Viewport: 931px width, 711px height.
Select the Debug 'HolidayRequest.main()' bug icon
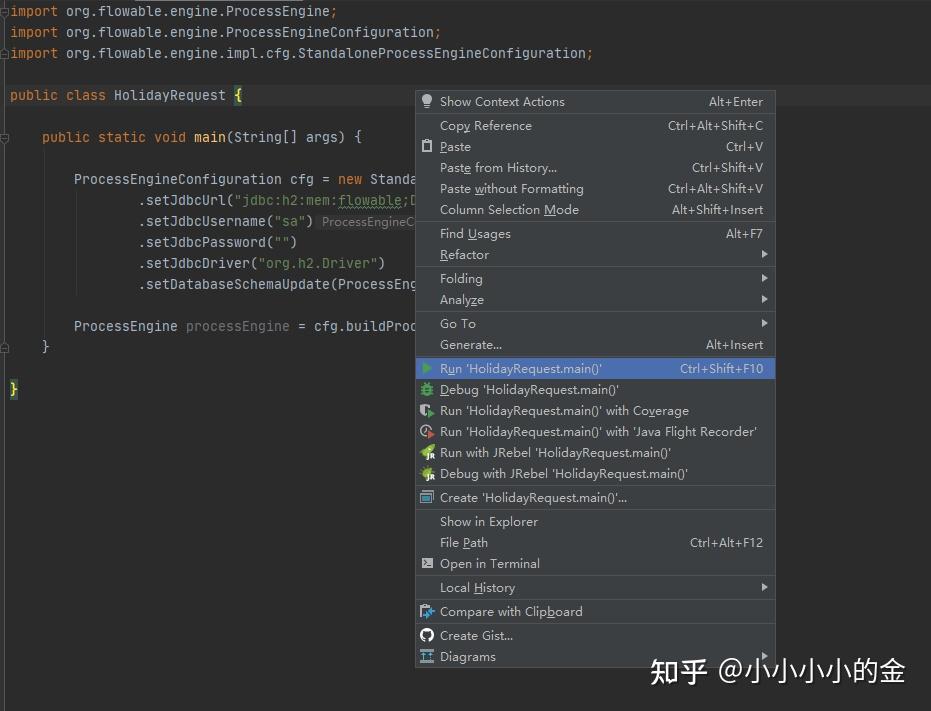tap(428, 389)
